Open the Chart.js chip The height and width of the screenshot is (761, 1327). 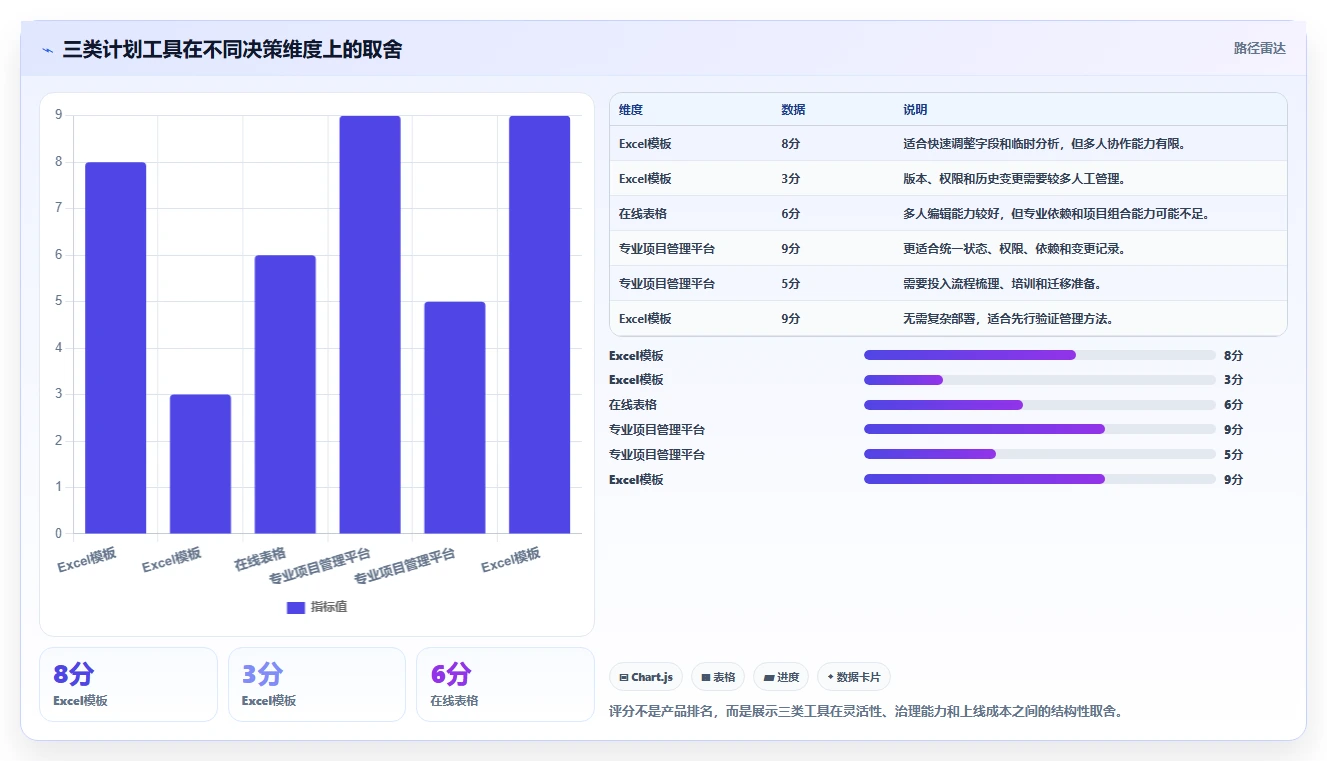point(646,677)
